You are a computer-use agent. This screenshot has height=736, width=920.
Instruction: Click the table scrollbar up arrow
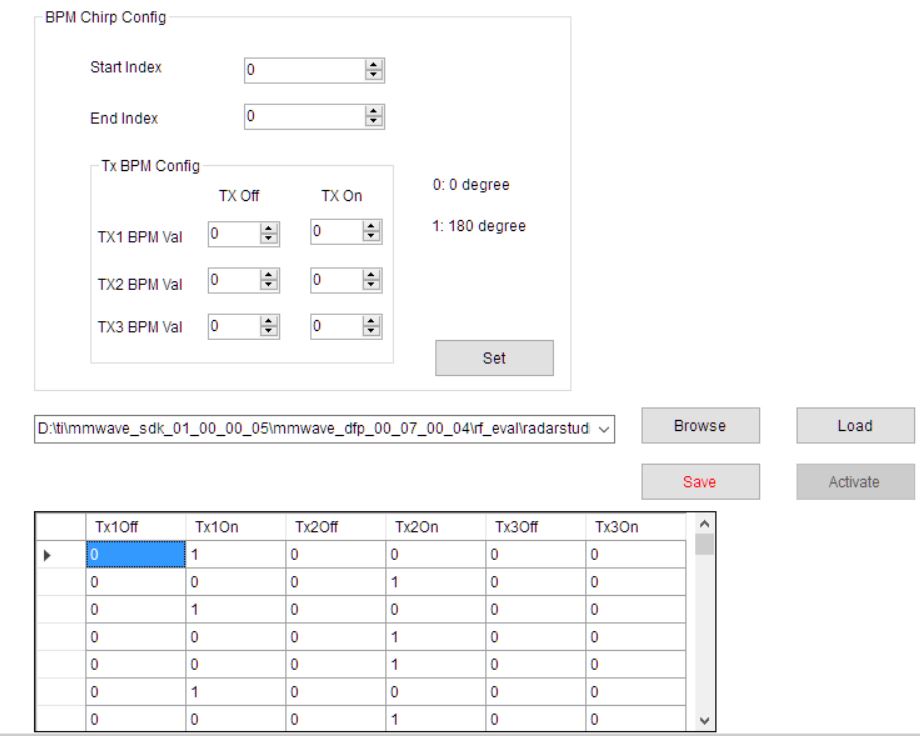705,524
